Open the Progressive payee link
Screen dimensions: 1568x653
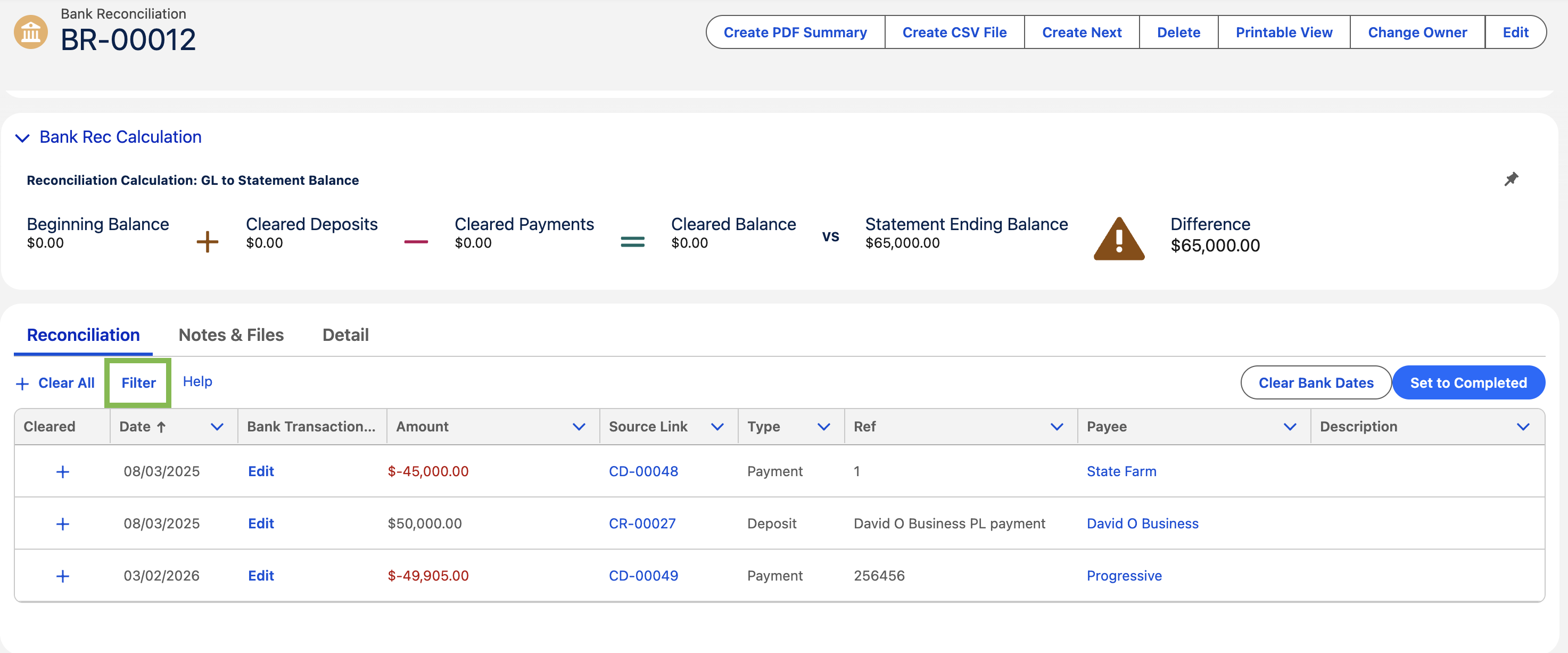(1124, 576)
